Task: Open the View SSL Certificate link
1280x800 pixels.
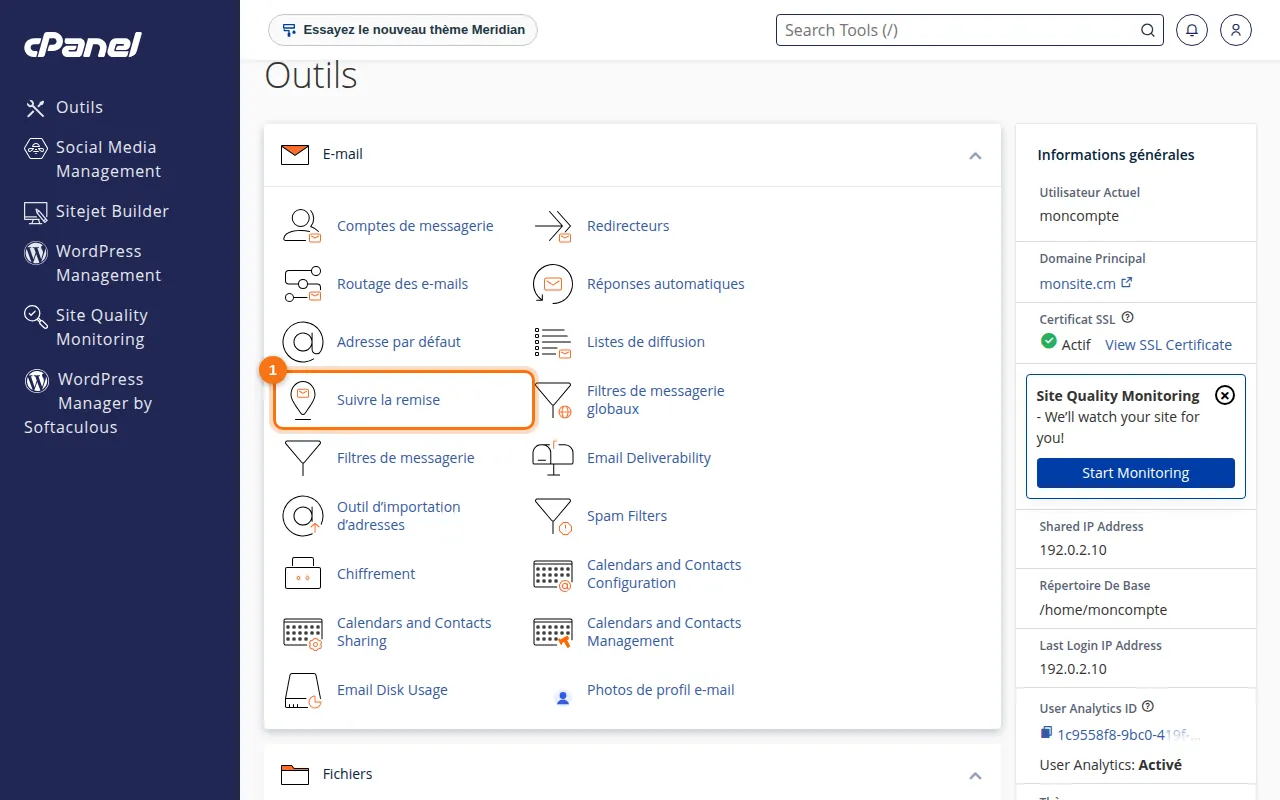Action: click(x=1168, y=344)
